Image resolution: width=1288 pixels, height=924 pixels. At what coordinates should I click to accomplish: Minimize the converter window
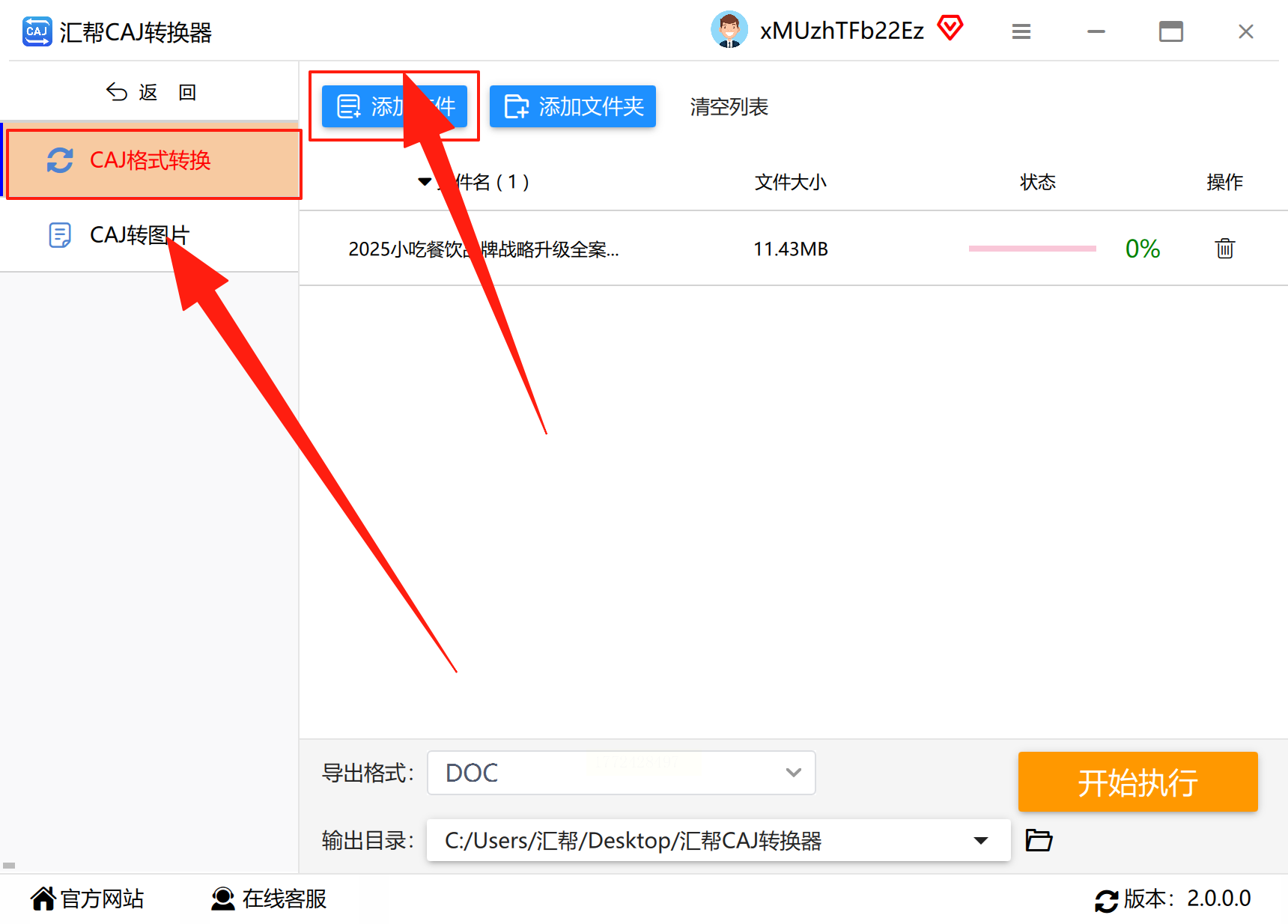[x=1096, y=31]
